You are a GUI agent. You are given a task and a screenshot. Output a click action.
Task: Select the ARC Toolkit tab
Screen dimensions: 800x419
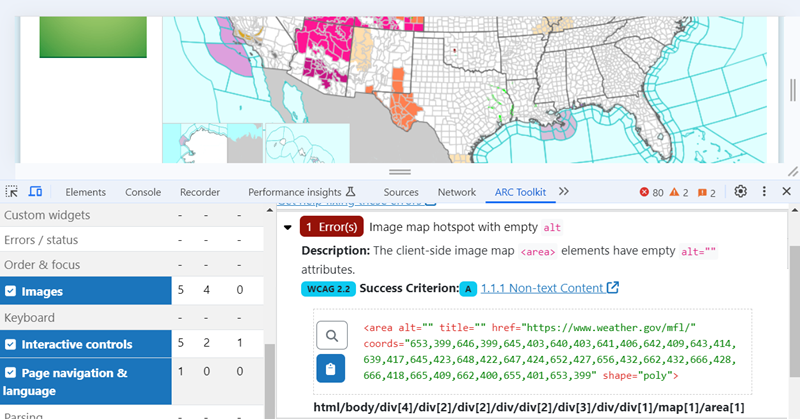tap(520, 192)
